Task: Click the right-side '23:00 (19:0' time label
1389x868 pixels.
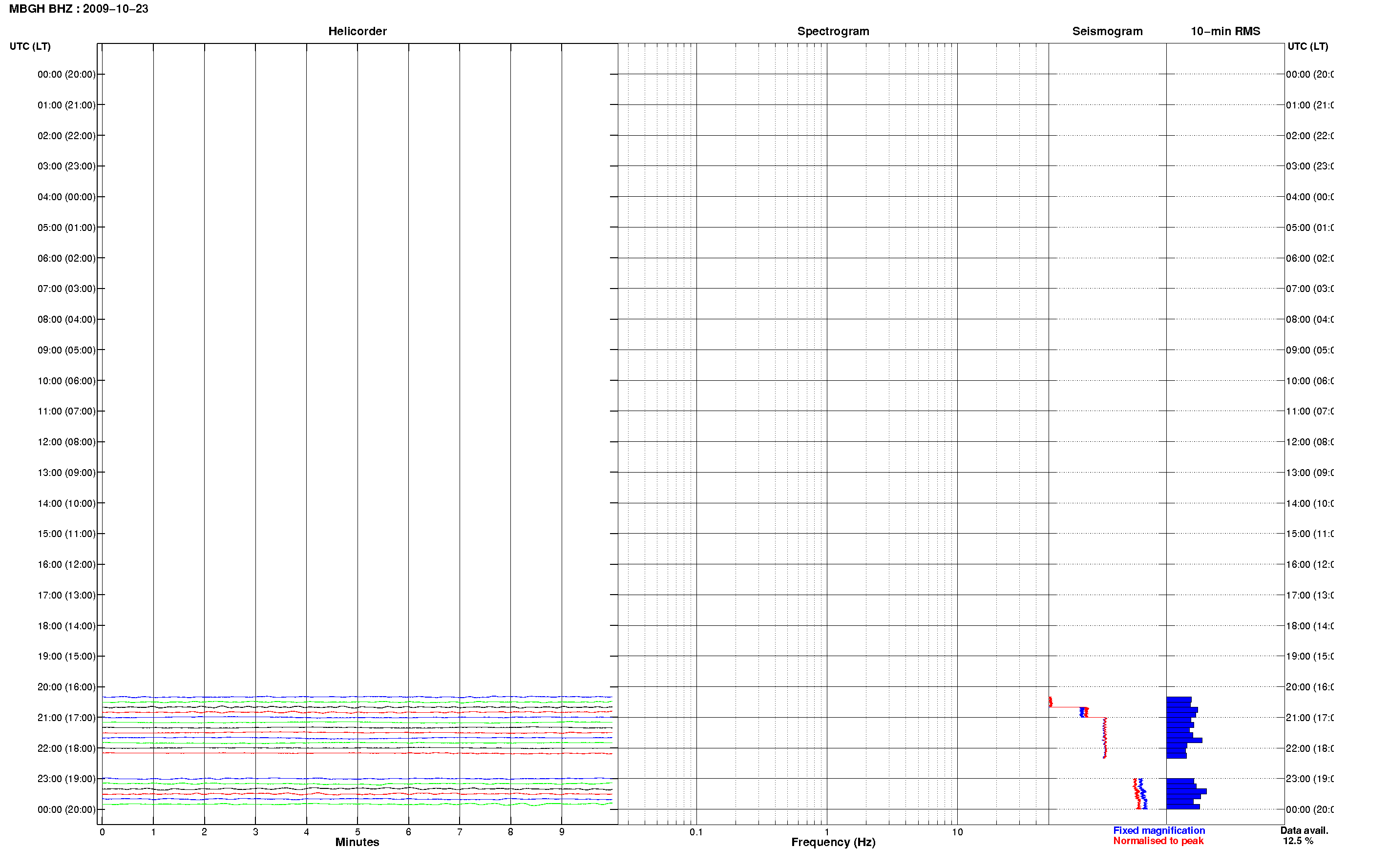Action: click(1310, 779)
